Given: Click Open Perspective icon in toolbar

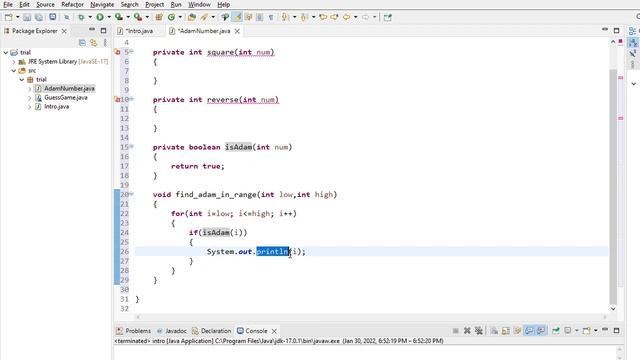Looking at the screenshot, I should [388, 17].
